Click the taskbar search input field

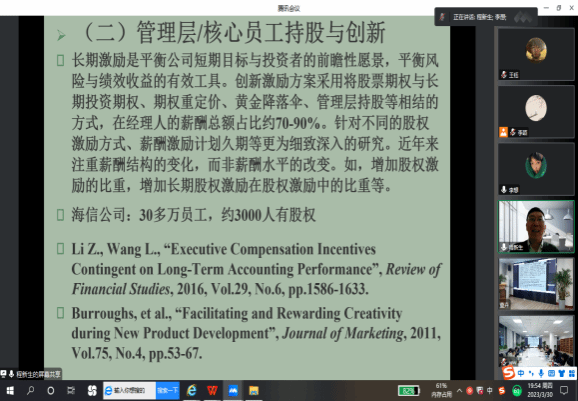coord(129,390)
